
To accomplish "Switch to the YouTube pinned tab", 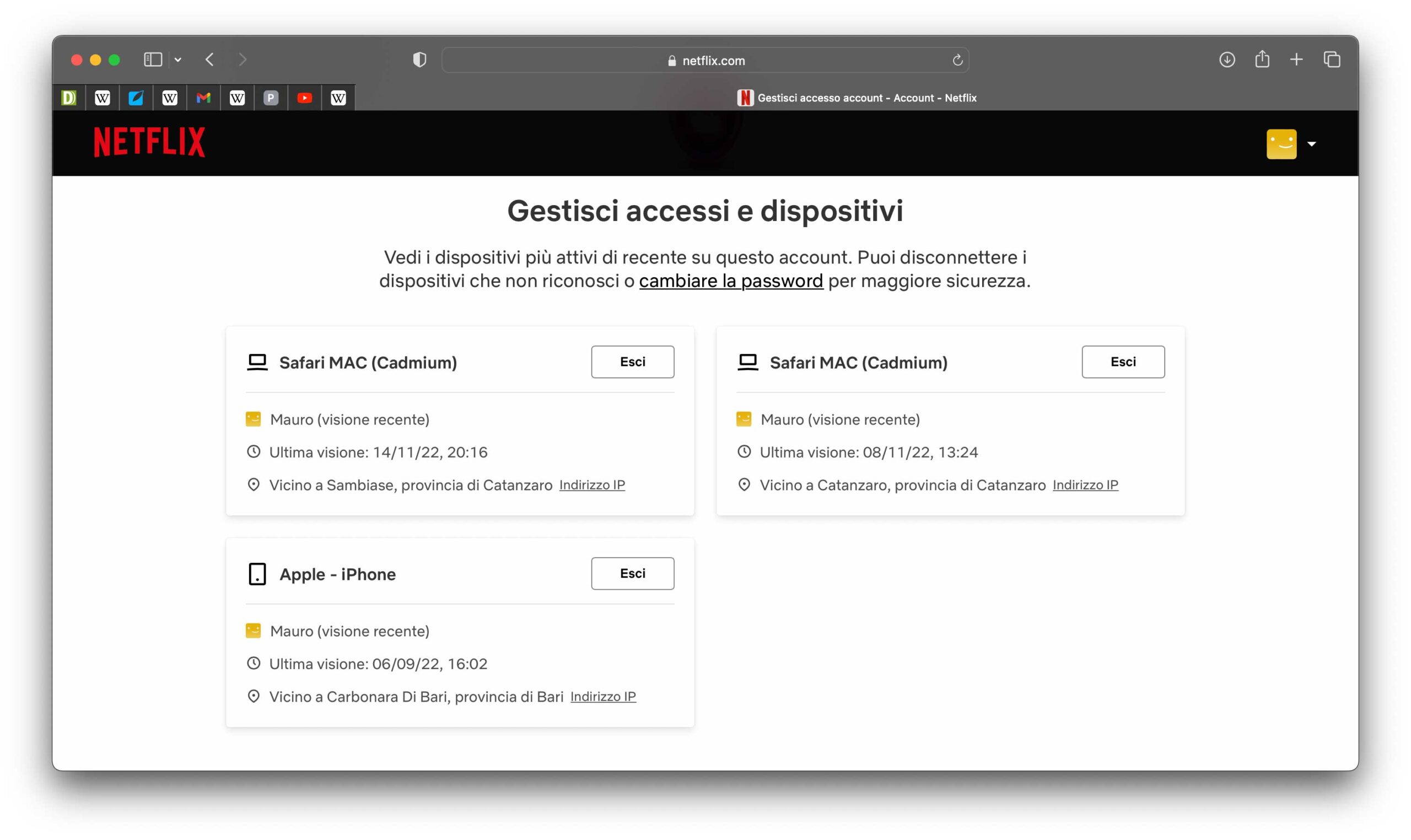I will (x=304, y=98).
